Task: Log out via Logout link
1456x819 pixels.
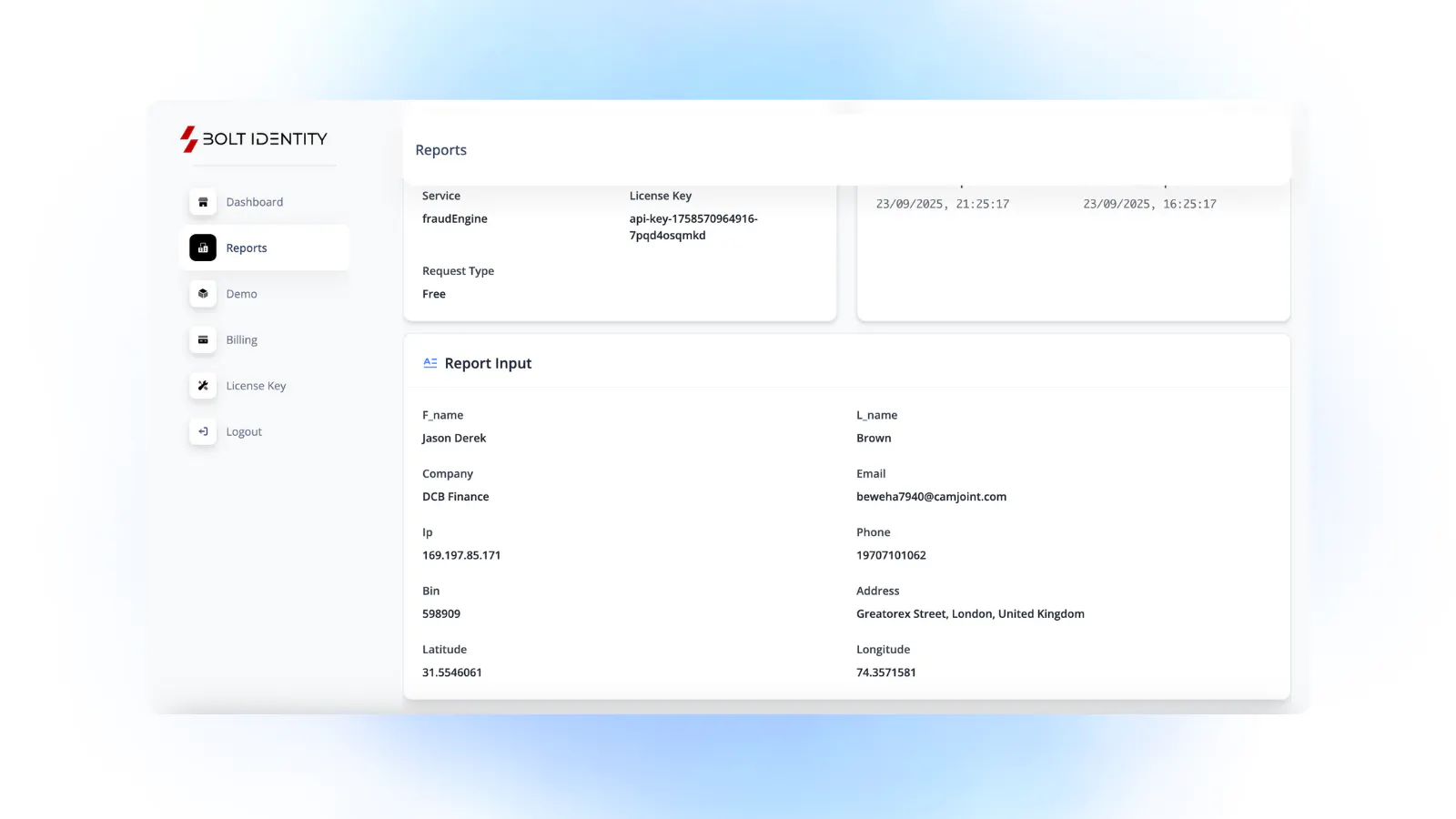Action: [x=244, y=431]
